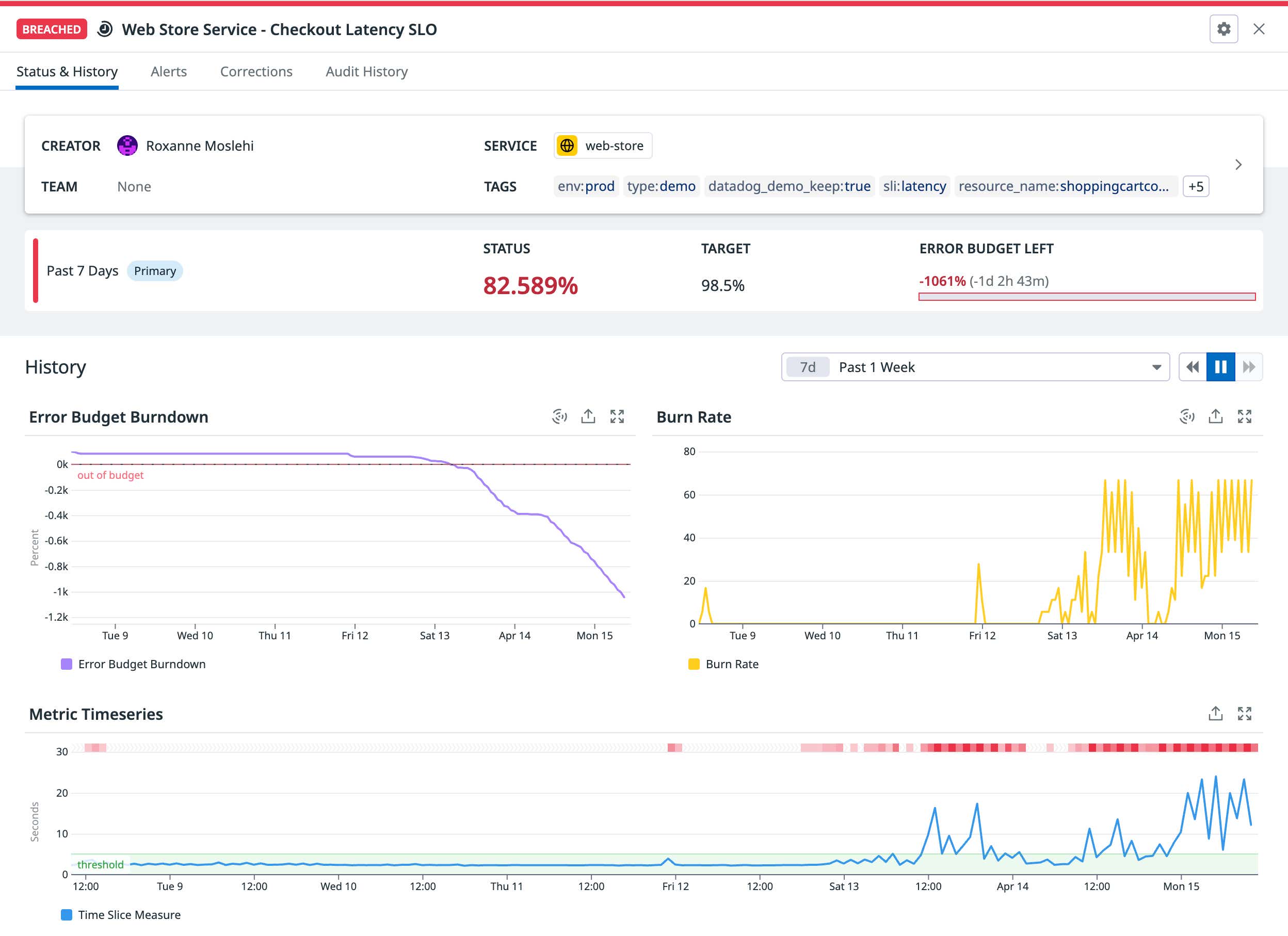Open correlations for Error Budget Burndown
Screen dimensions: 1288x936
[559, 416]
